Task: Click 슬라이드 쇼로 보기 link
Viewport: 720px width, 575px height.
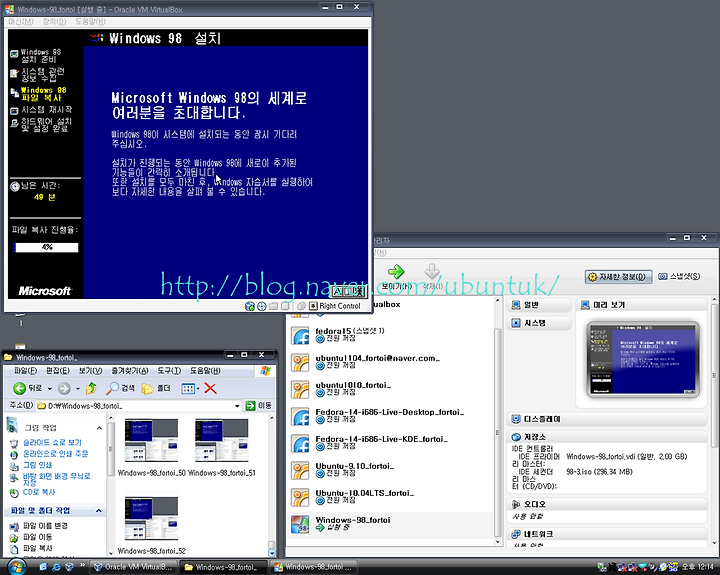Action: coord(52,442)
